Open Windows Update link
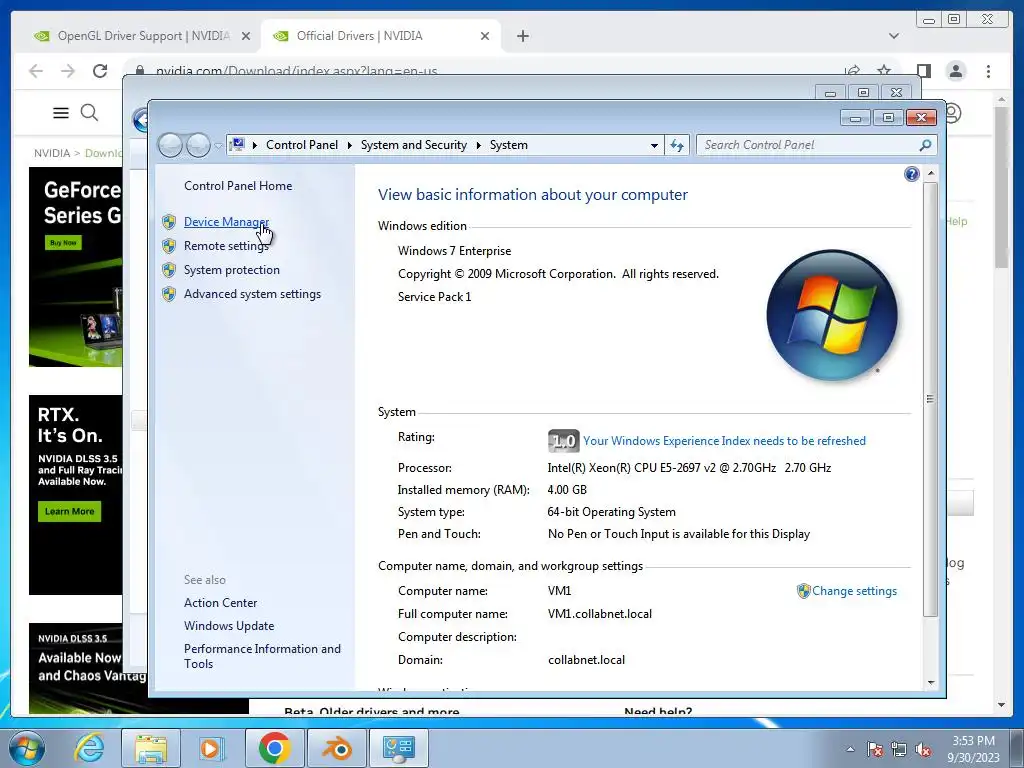Image resolution: width=1024 pixels, height=768 pixels. (x=229, y=626)
